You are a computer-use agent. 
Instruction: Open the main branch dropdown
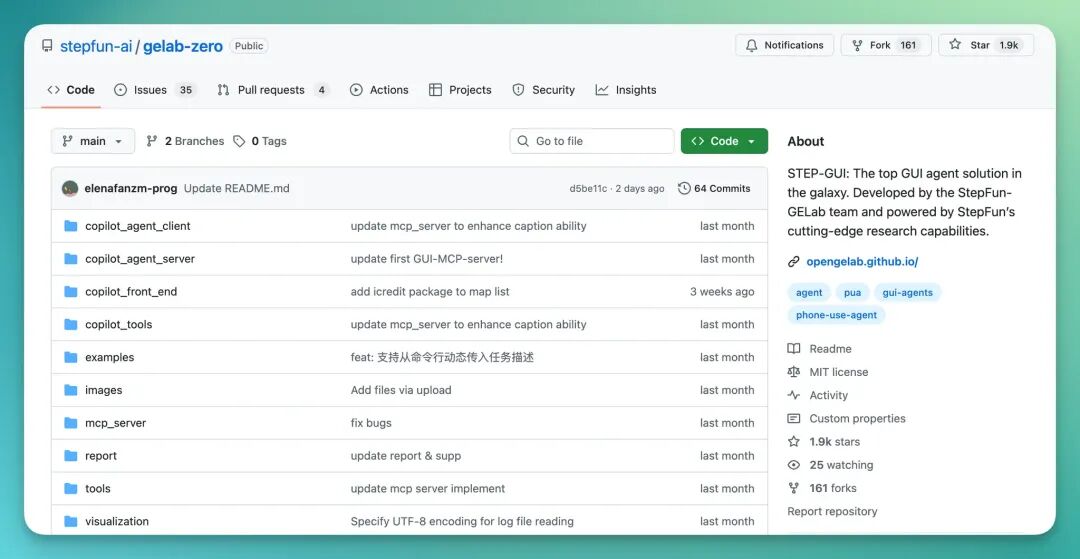[93, 141]
